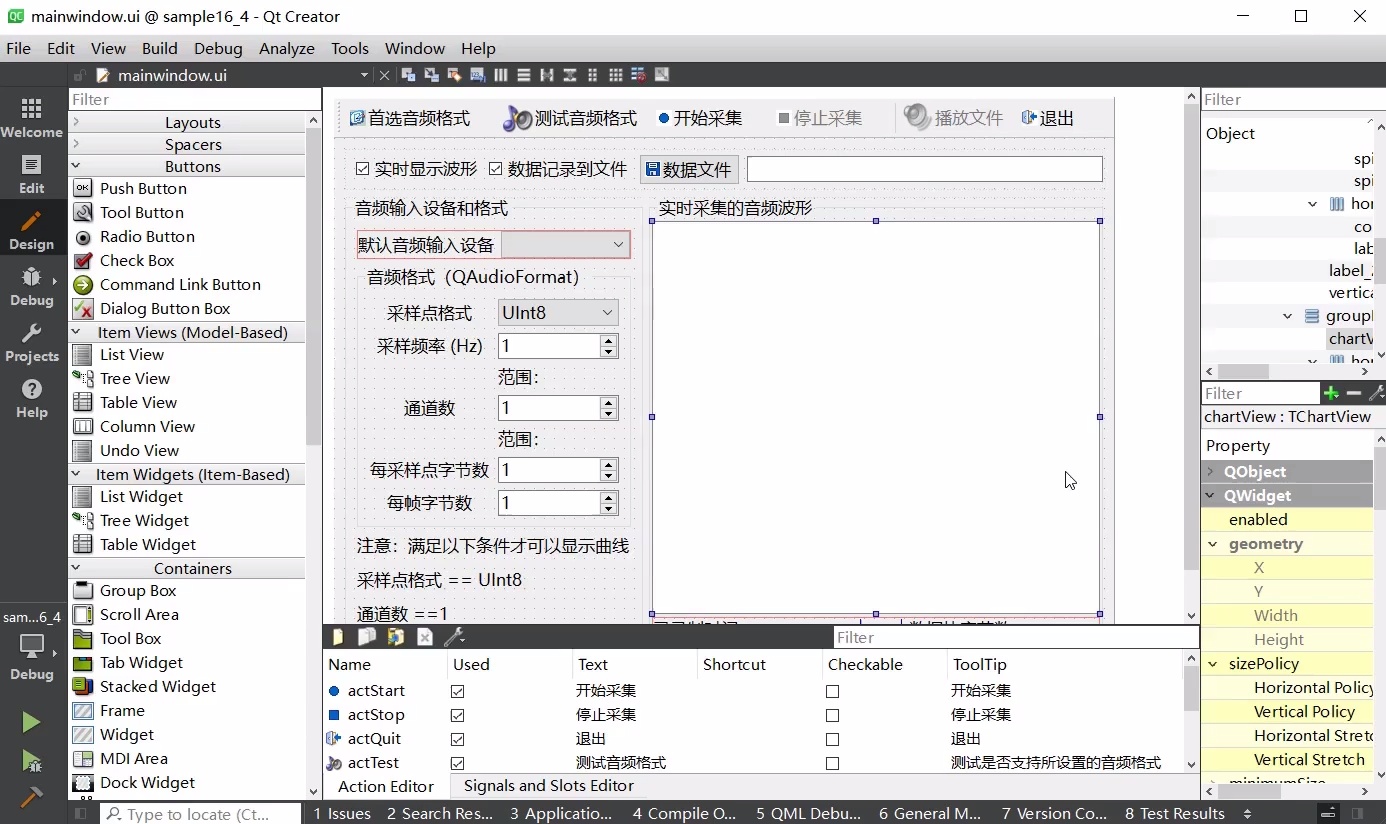Image resolution: width=1386 pixels, height=824 pixels.
Task: Collapse the Spacers widget category
Action: (x=76, y=144)
